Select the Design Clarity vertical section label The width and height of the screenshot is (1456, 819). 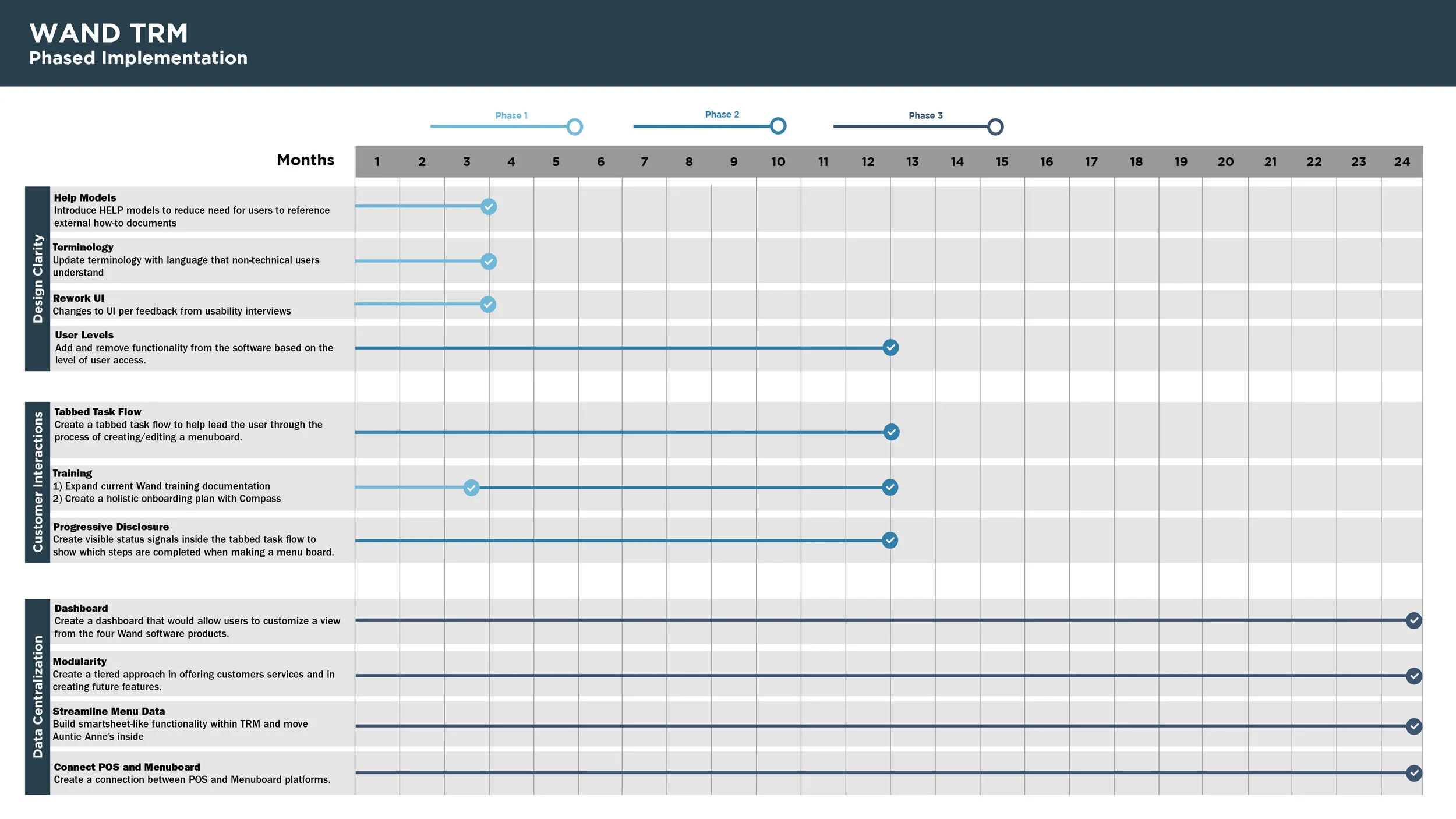pos(38,278)
